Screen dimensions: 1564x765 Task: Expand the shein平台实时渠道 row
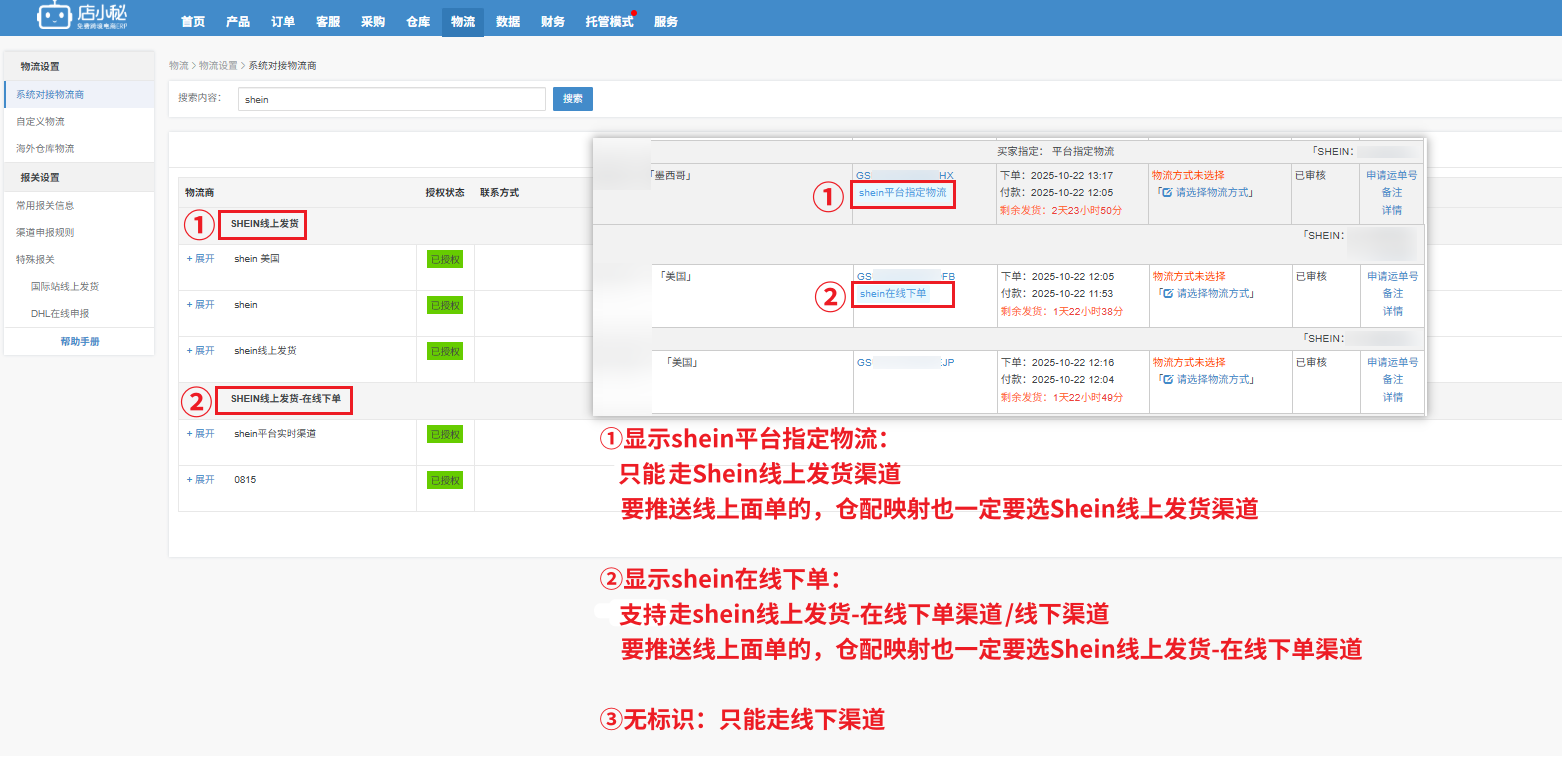(201, 434)
